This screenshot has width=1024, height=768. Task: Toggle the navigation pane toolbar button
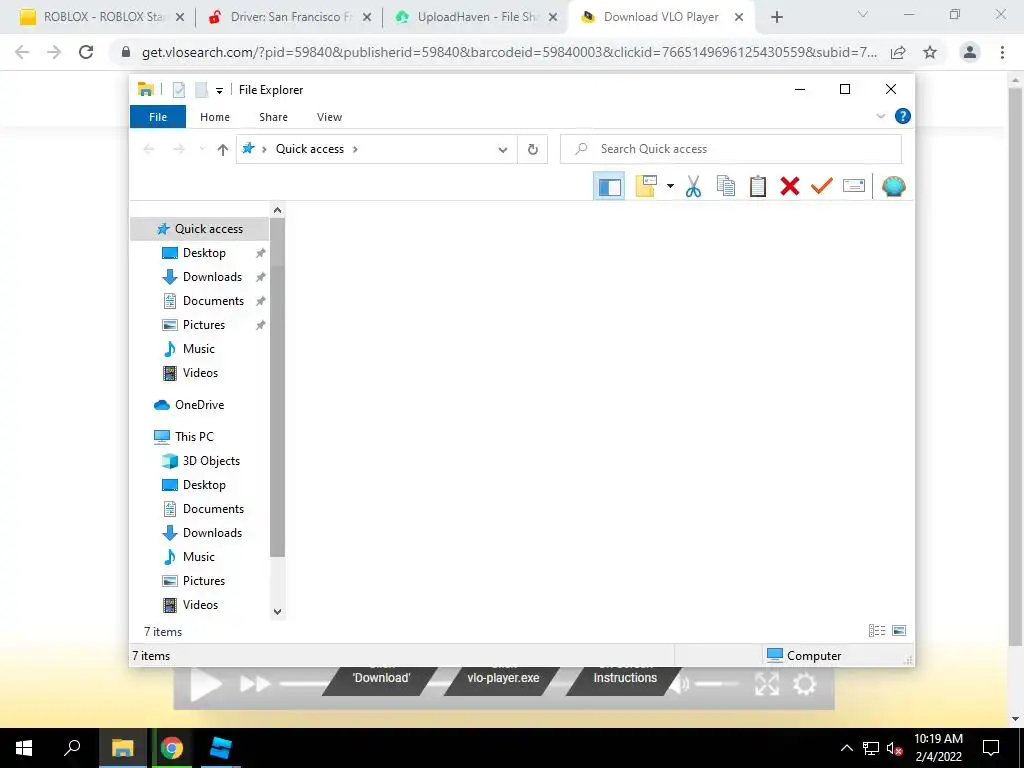tap(609, 187)
